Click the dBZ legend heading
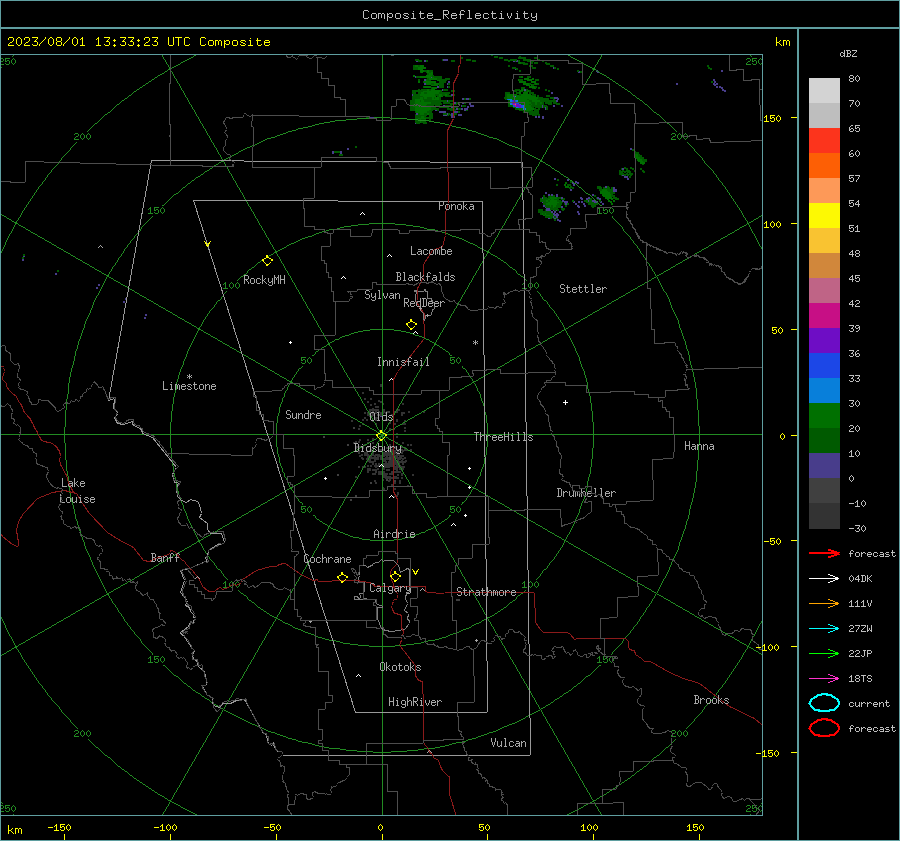 tap(848, 53)
